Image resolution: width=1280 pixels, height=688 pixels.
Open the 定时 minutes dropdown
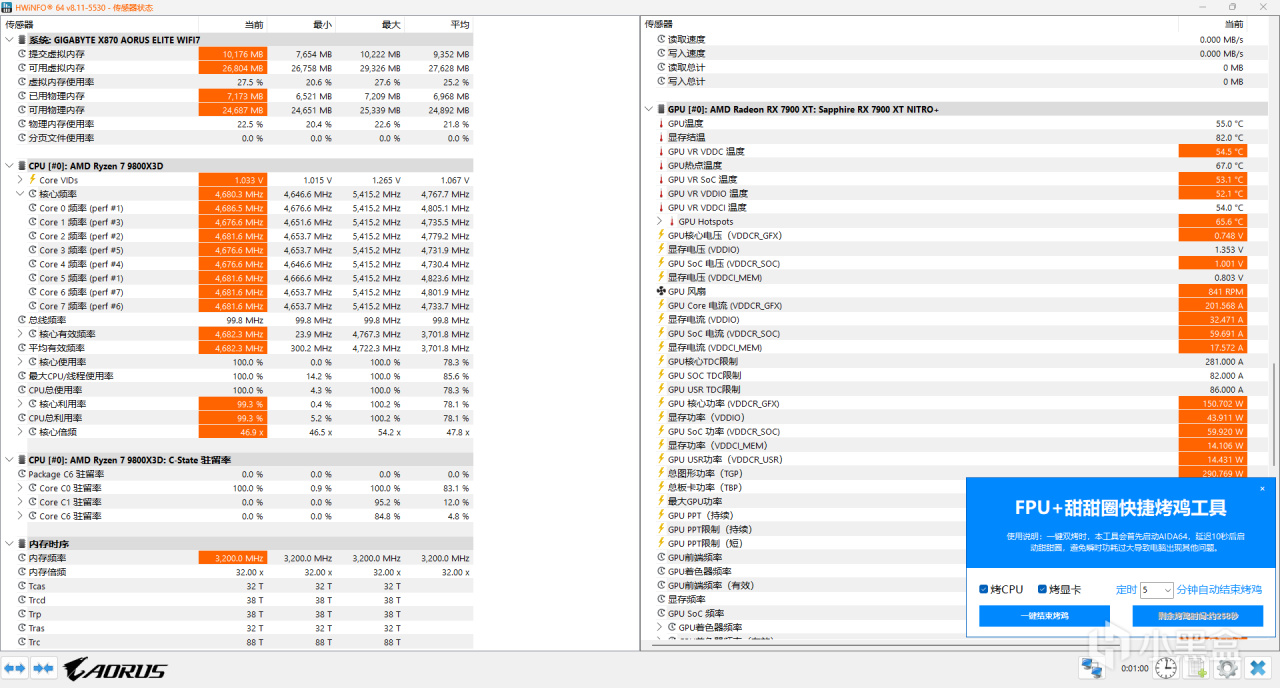click(1157, 590)
